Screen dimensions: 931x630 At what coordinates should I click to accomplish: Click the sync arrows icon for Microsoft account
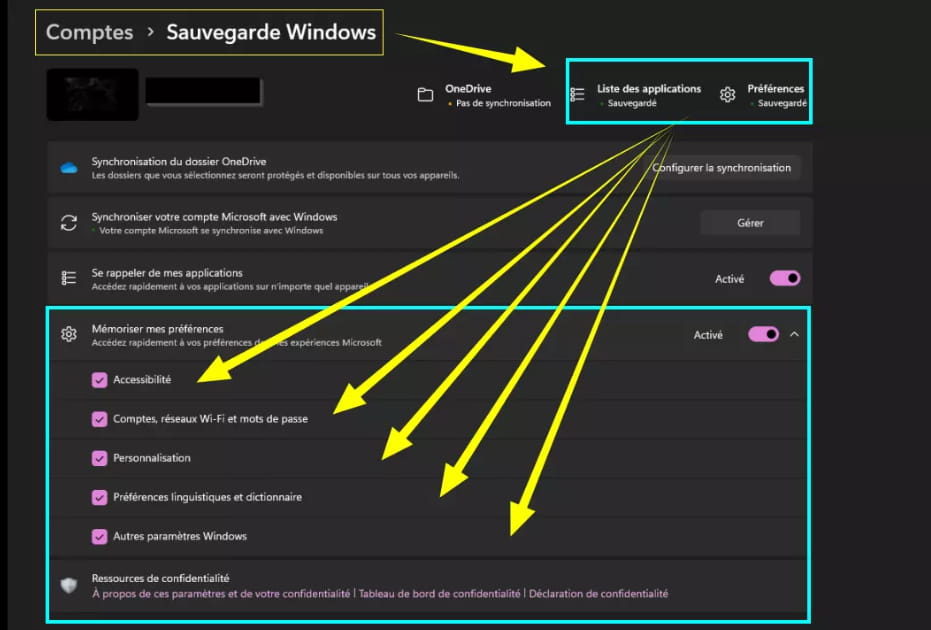pos(69,223)
